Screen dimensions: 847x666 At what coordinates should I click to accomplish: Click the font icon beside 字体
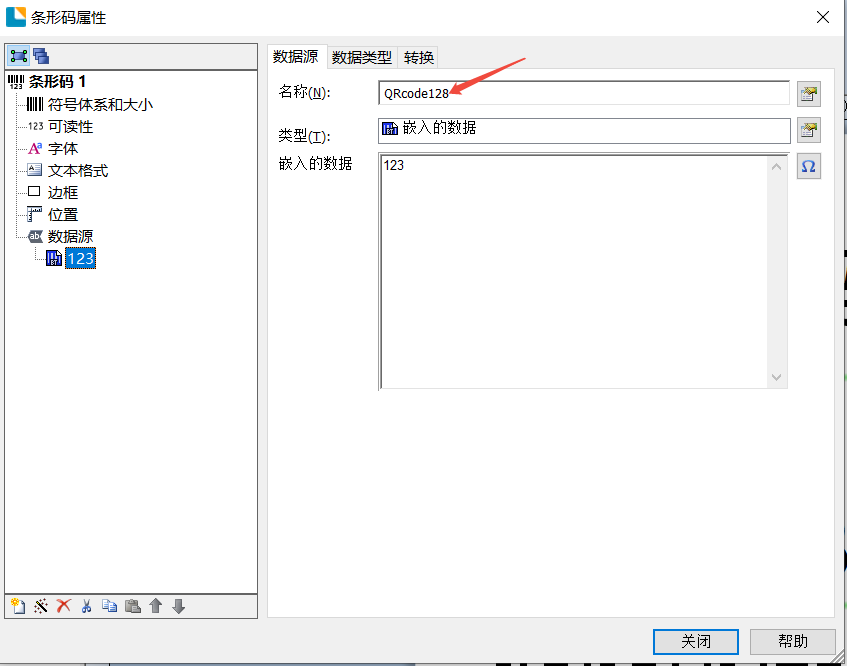coord(35,149)
